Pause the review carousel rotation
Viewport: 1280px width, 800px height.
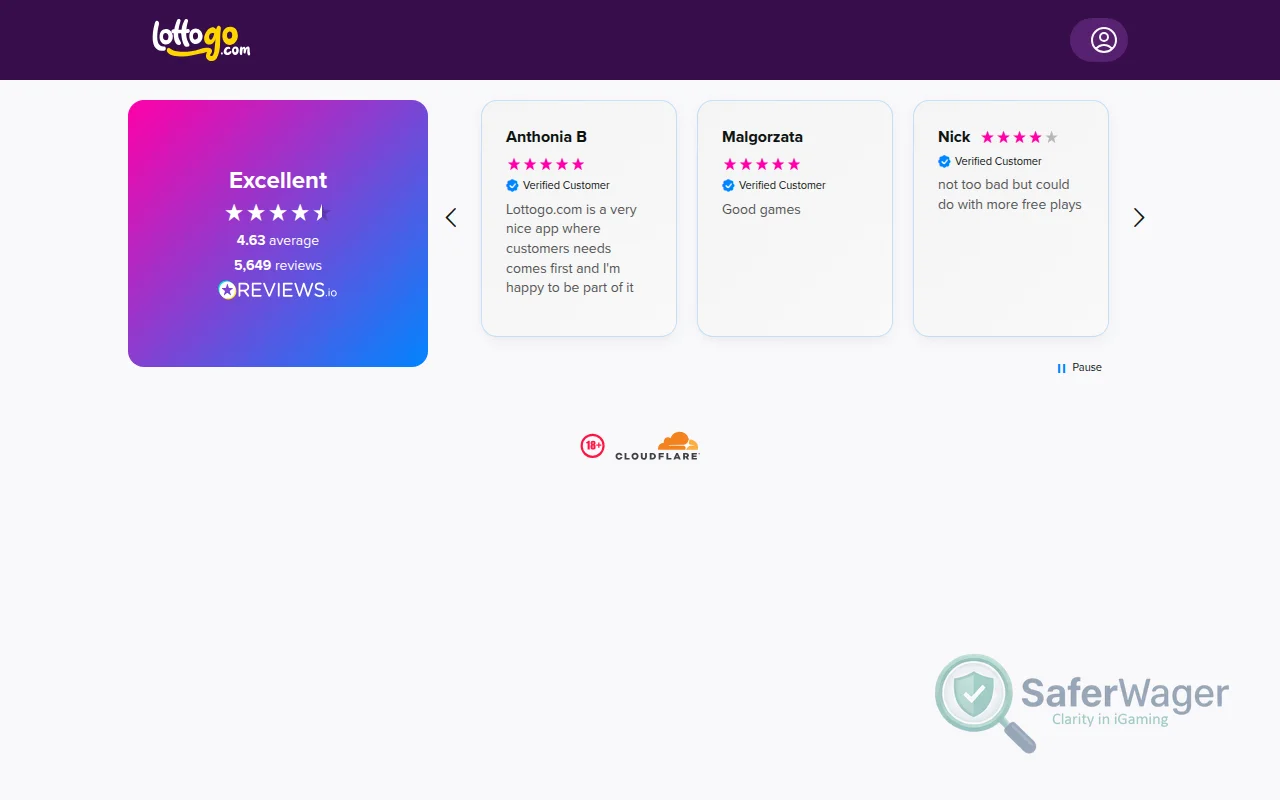(1079, 367)
